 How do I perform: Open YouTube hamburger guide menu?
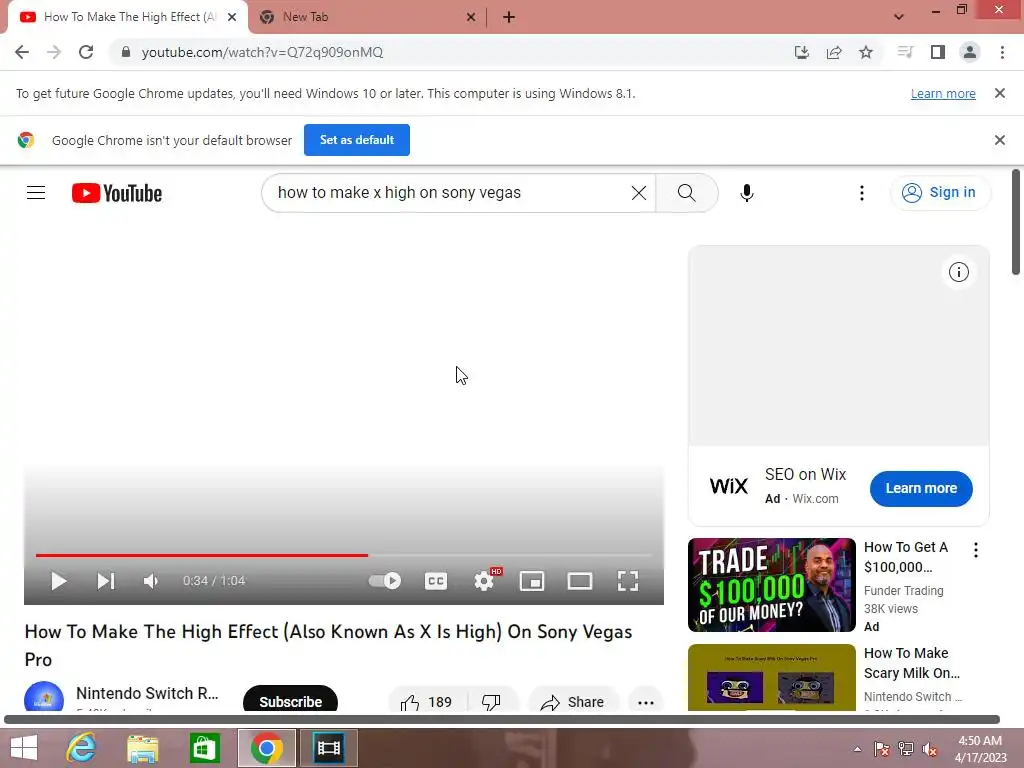[36, 193]
